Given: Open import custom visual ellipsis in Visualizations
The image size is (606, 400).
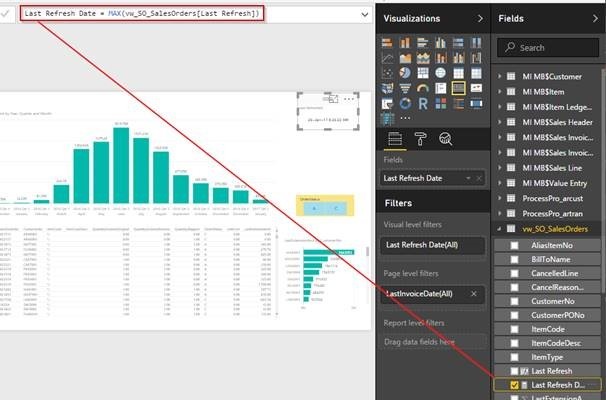Looking at the screenshot, I should click(x=405, y=118).
